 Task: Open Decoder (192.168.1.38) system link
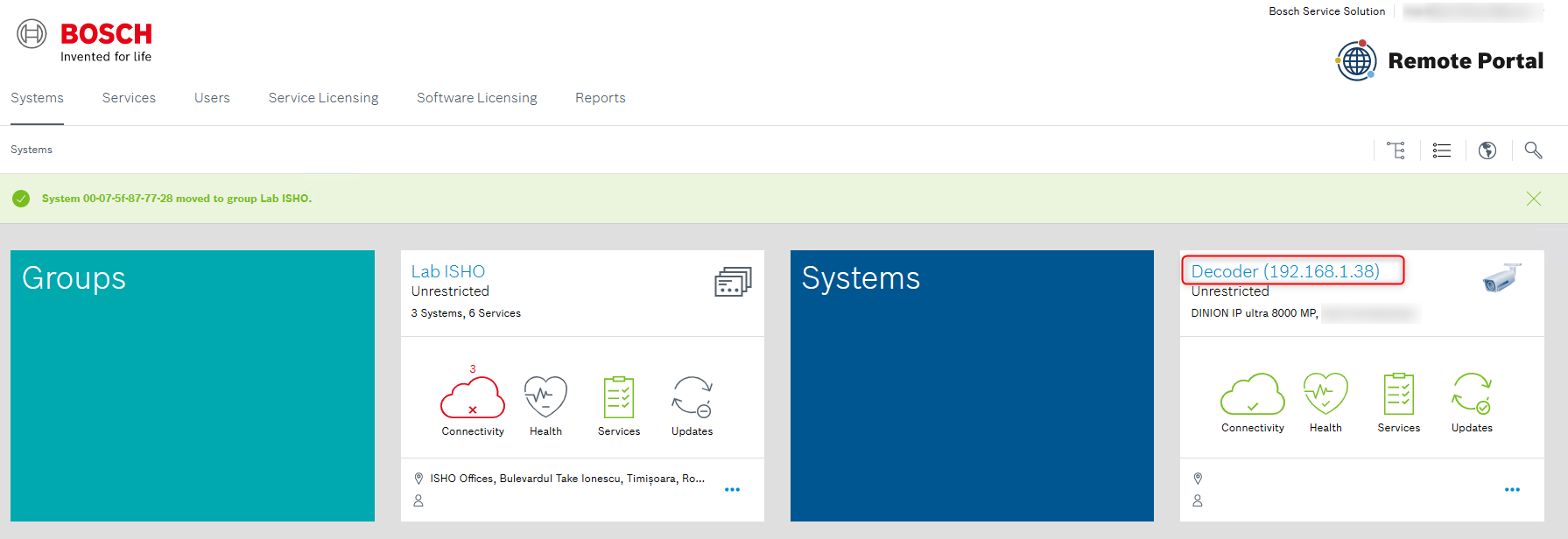tap(1285, 271)
